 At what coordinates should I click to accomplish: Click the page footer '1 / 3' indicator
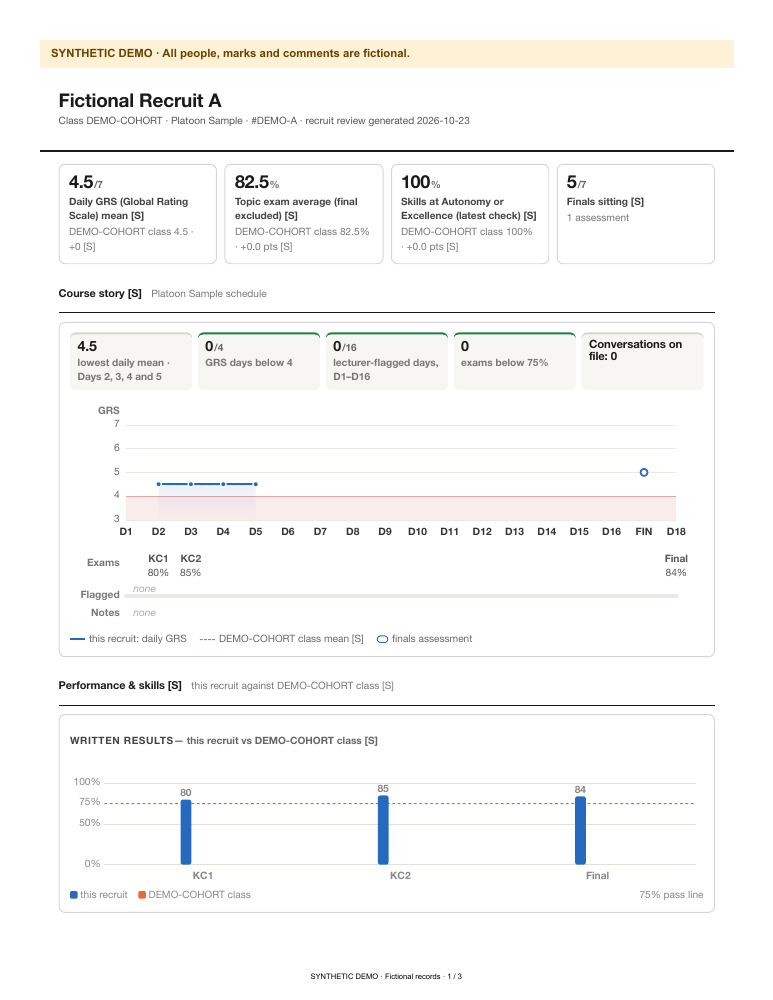(454, 976)
